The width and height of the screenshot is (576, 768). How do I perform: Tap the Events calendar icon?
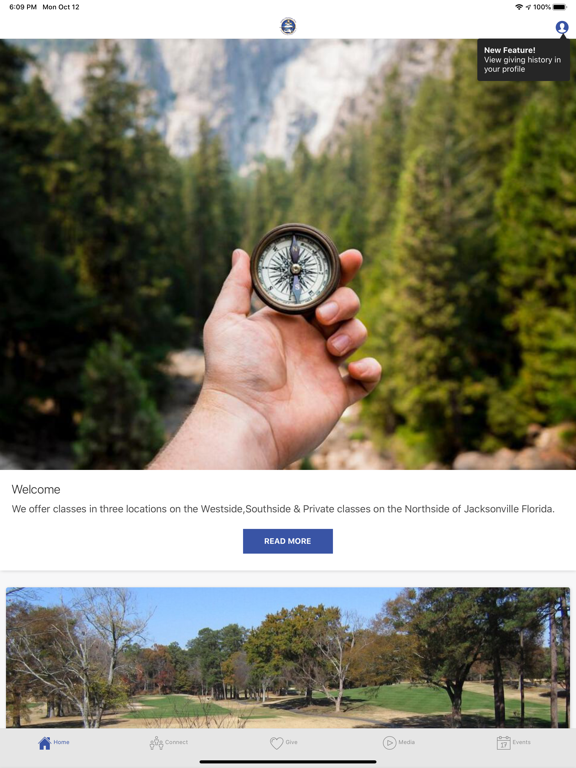click(x=504, y=743)
